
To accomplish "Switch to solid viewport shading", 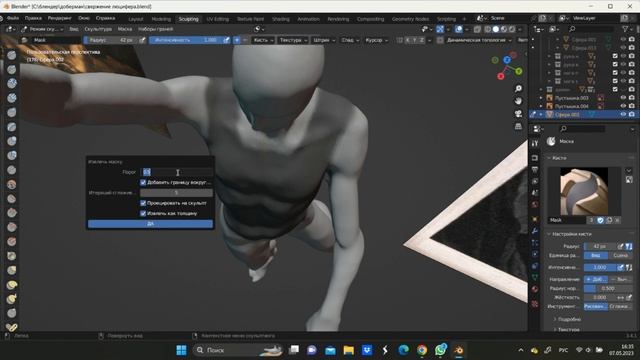I will [496, 29].
